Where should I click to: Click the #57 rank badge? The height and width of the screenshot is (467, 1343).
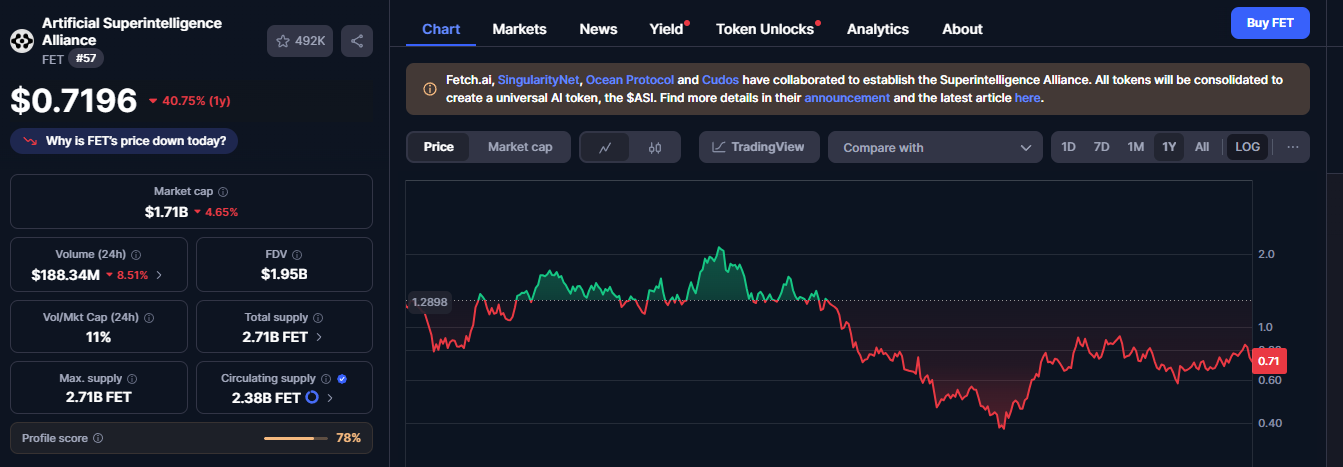click(x=86, y=59)
